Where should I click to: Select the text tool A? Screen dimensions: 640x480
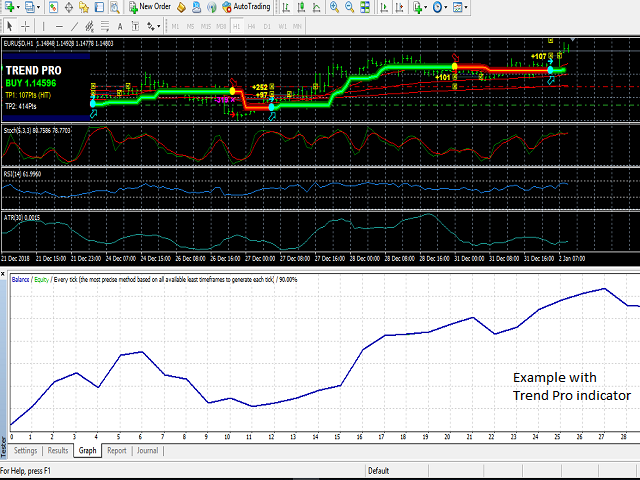coord(120,27)
